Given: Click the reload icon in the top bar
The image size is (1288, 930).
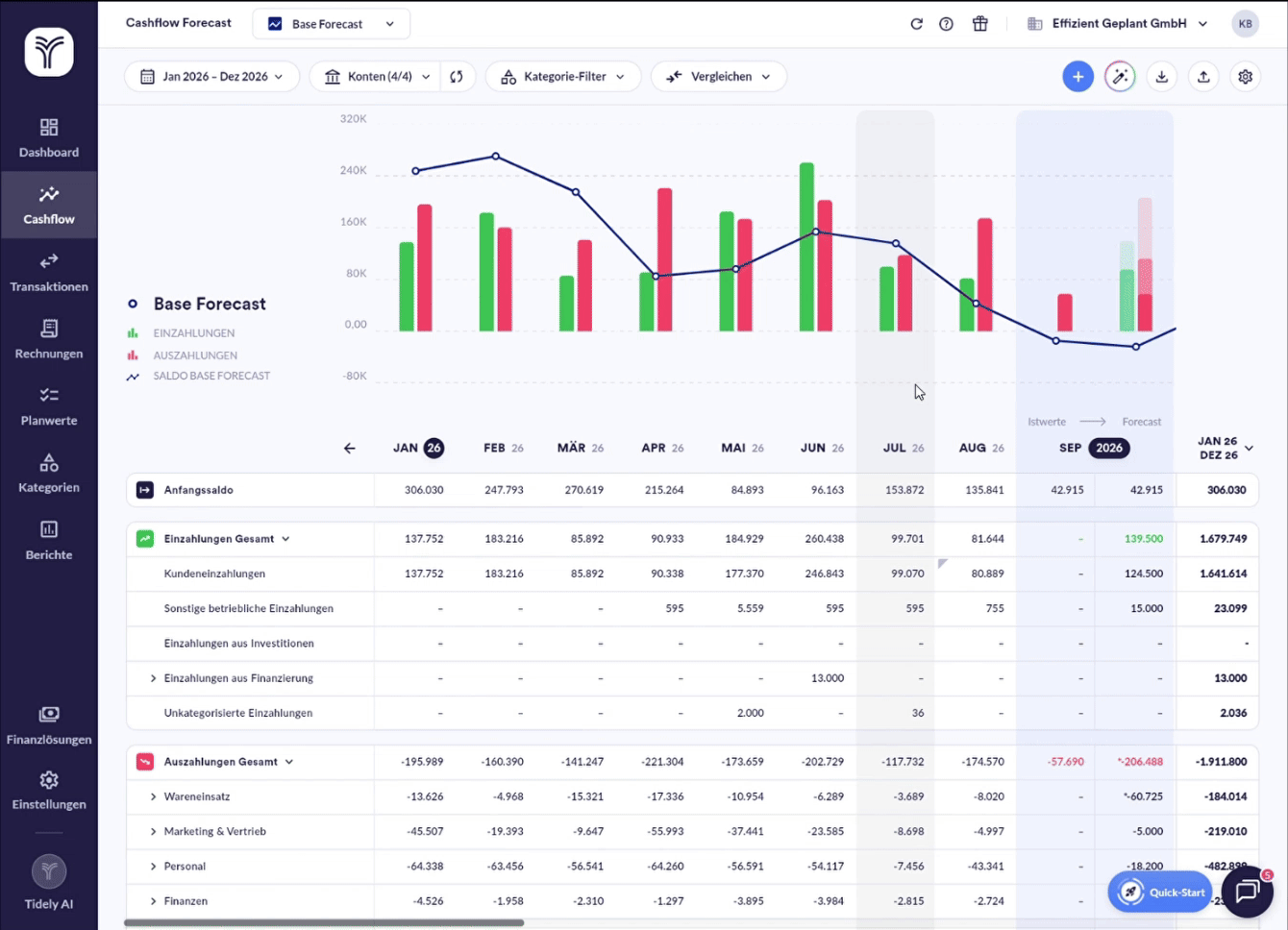Looking at the screenshot, I should pos(916,24).
